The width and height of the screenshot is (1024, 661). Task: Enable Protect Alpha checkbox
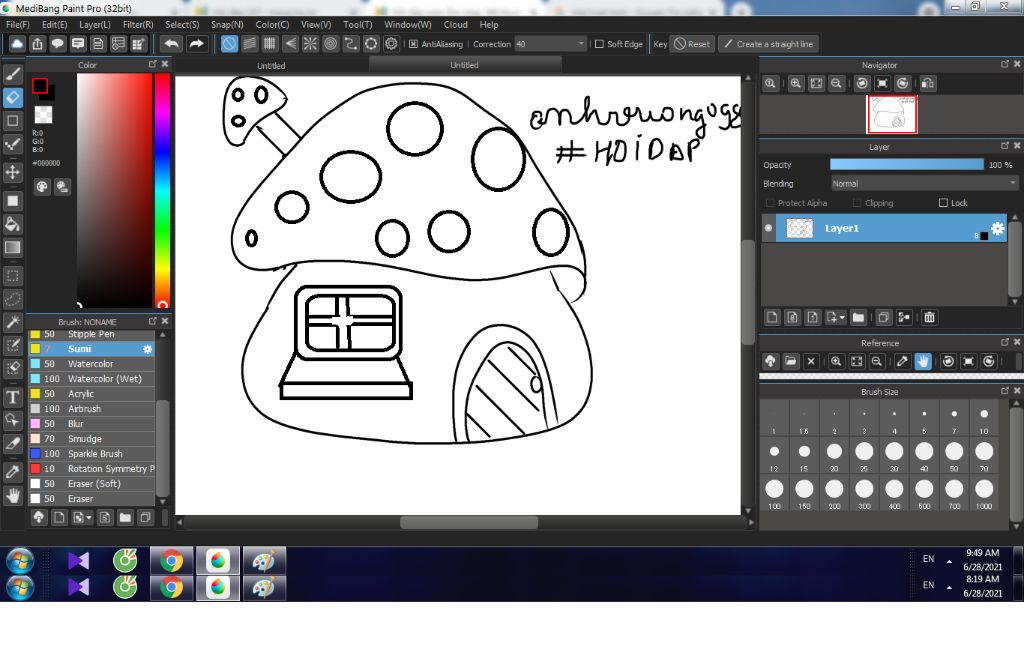coord(770,203)
